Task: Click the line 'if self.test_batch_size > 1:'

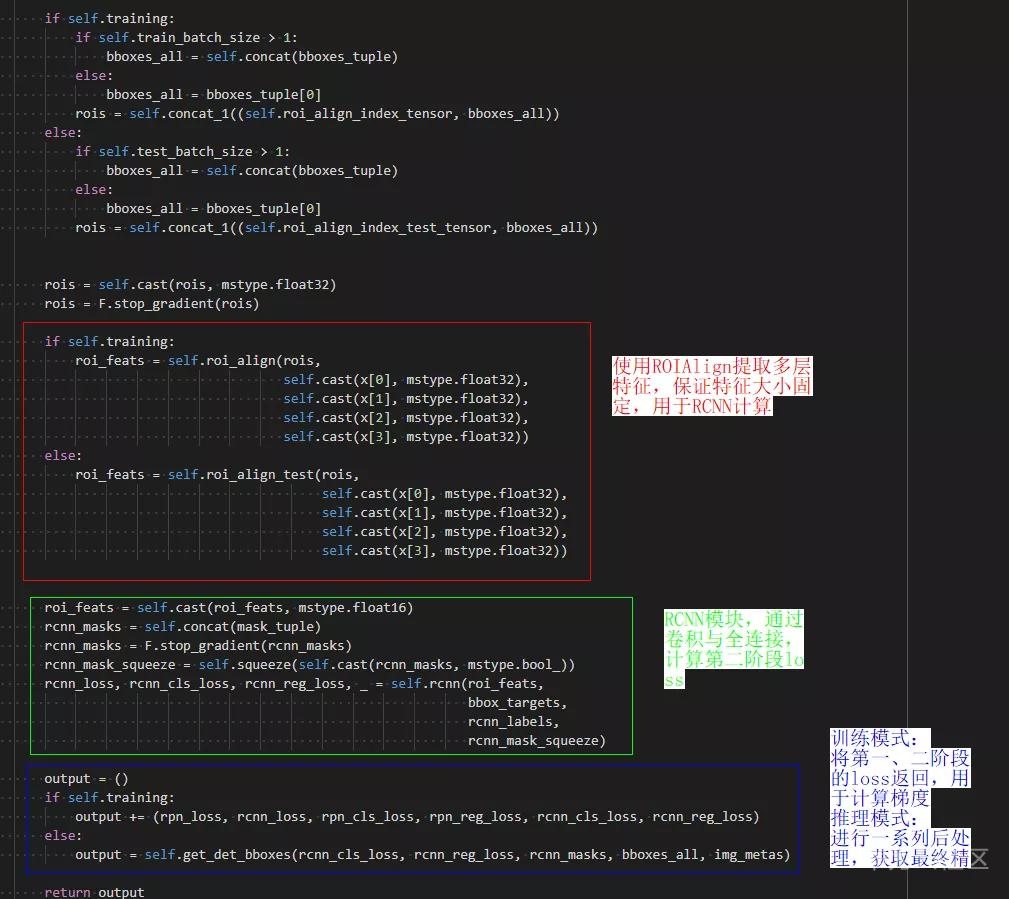Action: pyautogui.click(x=182, y=152)
